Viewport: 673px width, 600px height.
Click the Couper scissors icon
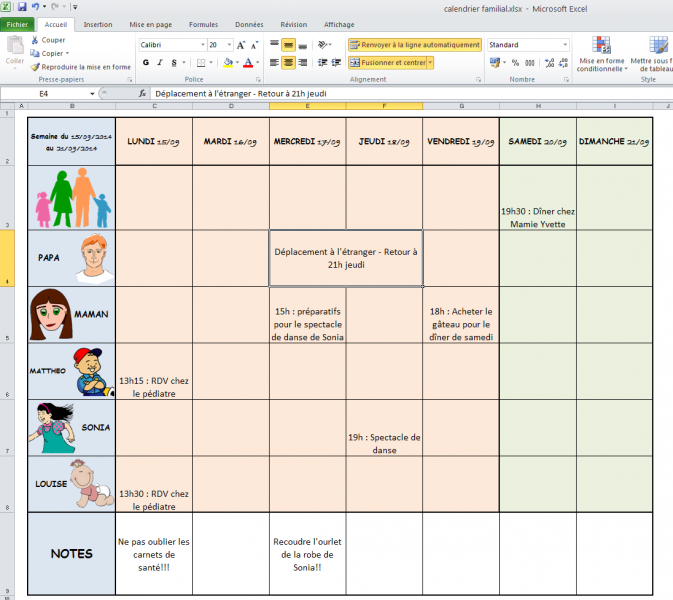click(35, 40)
